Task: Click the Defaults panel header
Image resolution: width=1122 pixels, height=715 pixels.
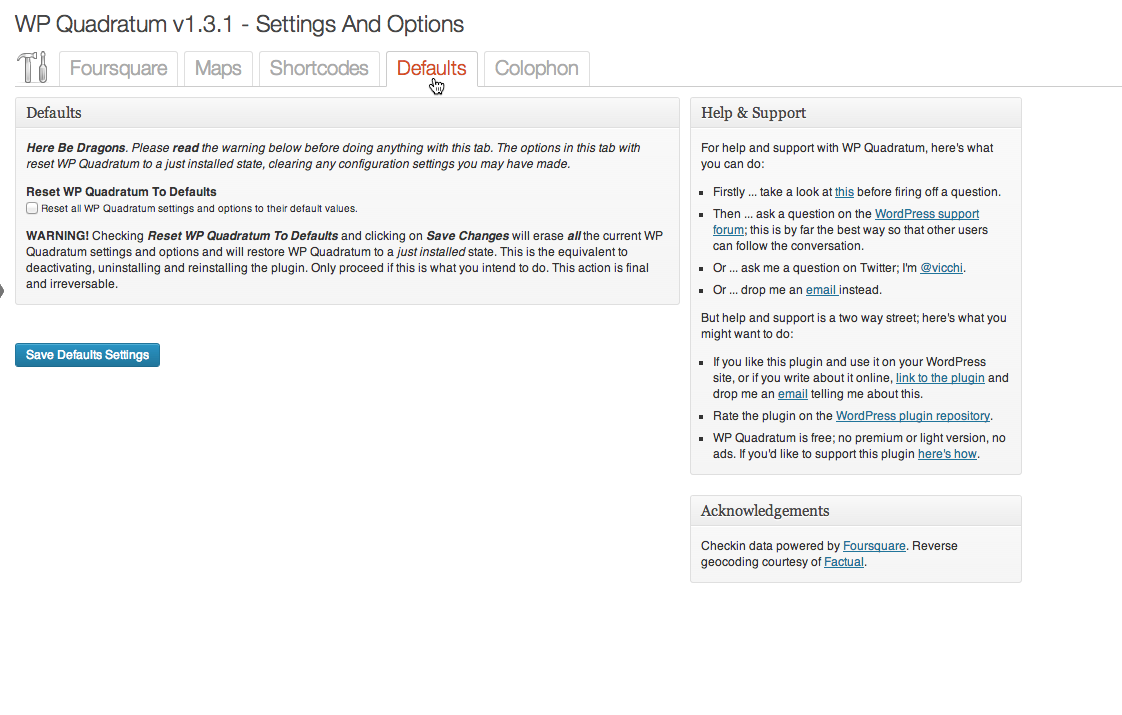Action: click(x=347, y=113)
